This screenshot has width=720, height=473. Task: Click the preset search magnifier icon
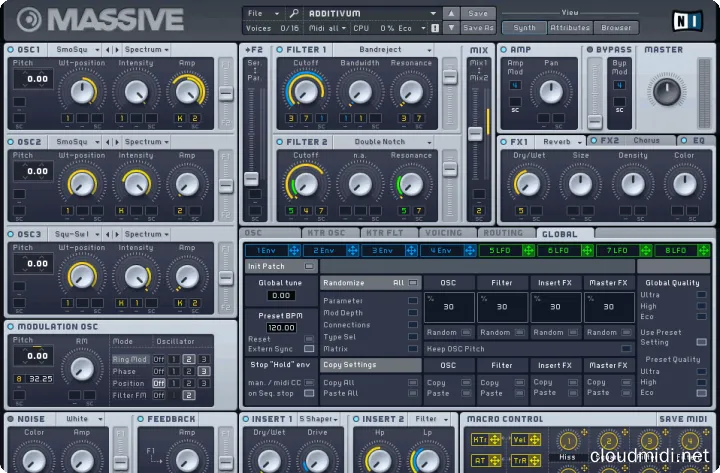294,14
